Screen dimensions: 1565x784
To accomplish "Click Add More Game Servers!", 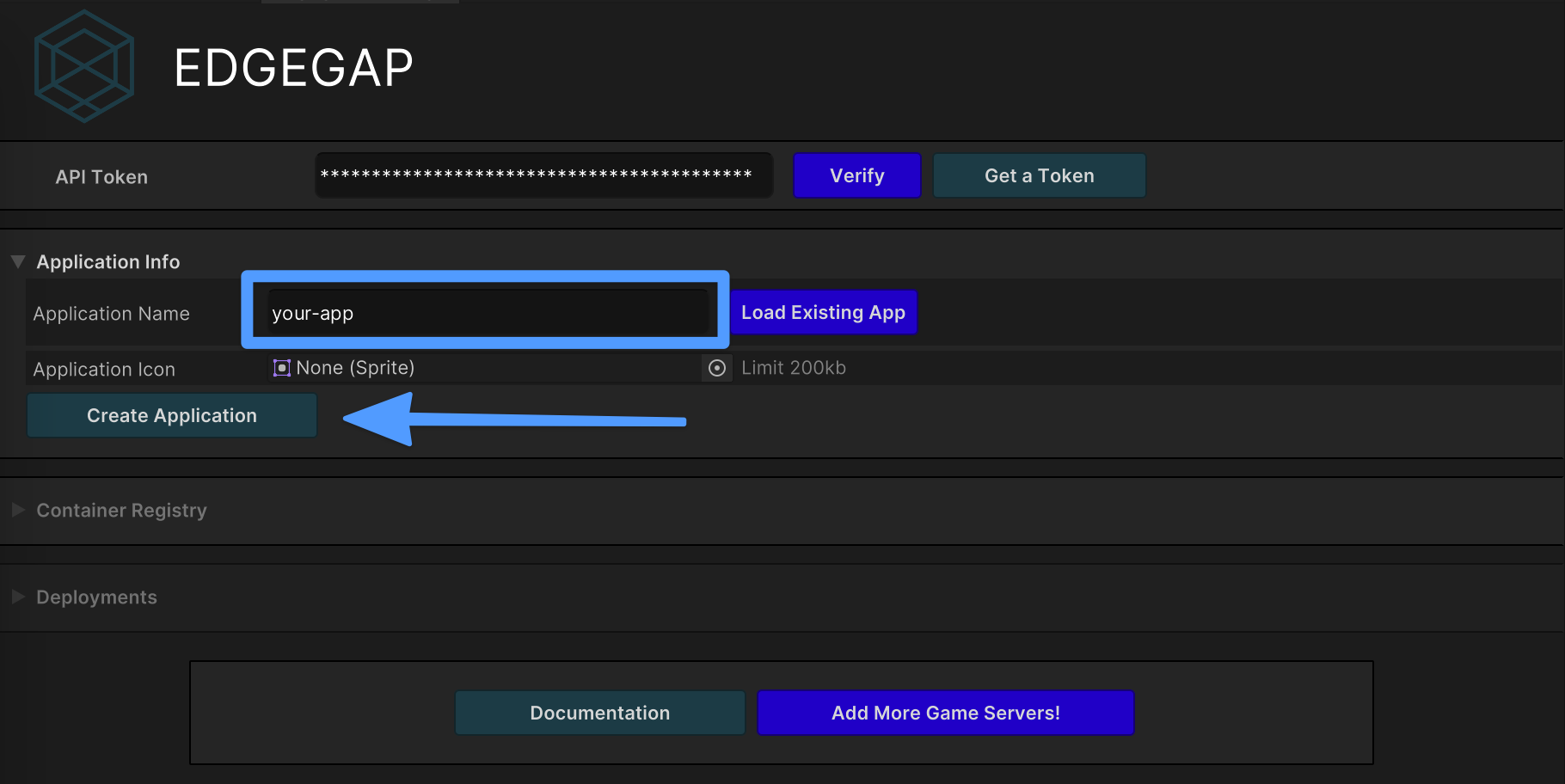I will 945,713.
